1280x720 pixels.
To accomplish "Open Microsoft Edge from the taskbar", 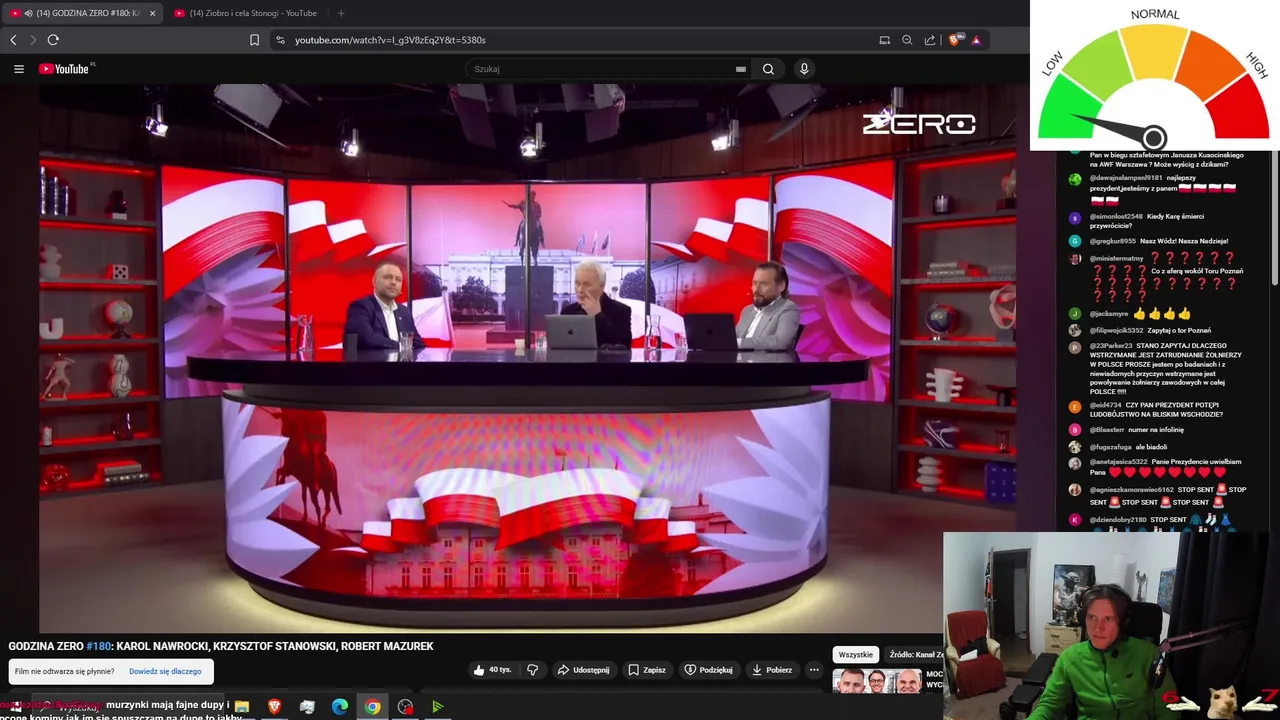I will click(340, 707).
